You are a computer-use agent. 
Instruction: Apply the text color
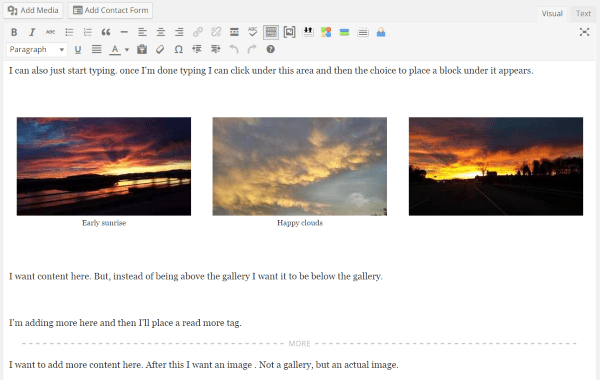tap(115, 50)
